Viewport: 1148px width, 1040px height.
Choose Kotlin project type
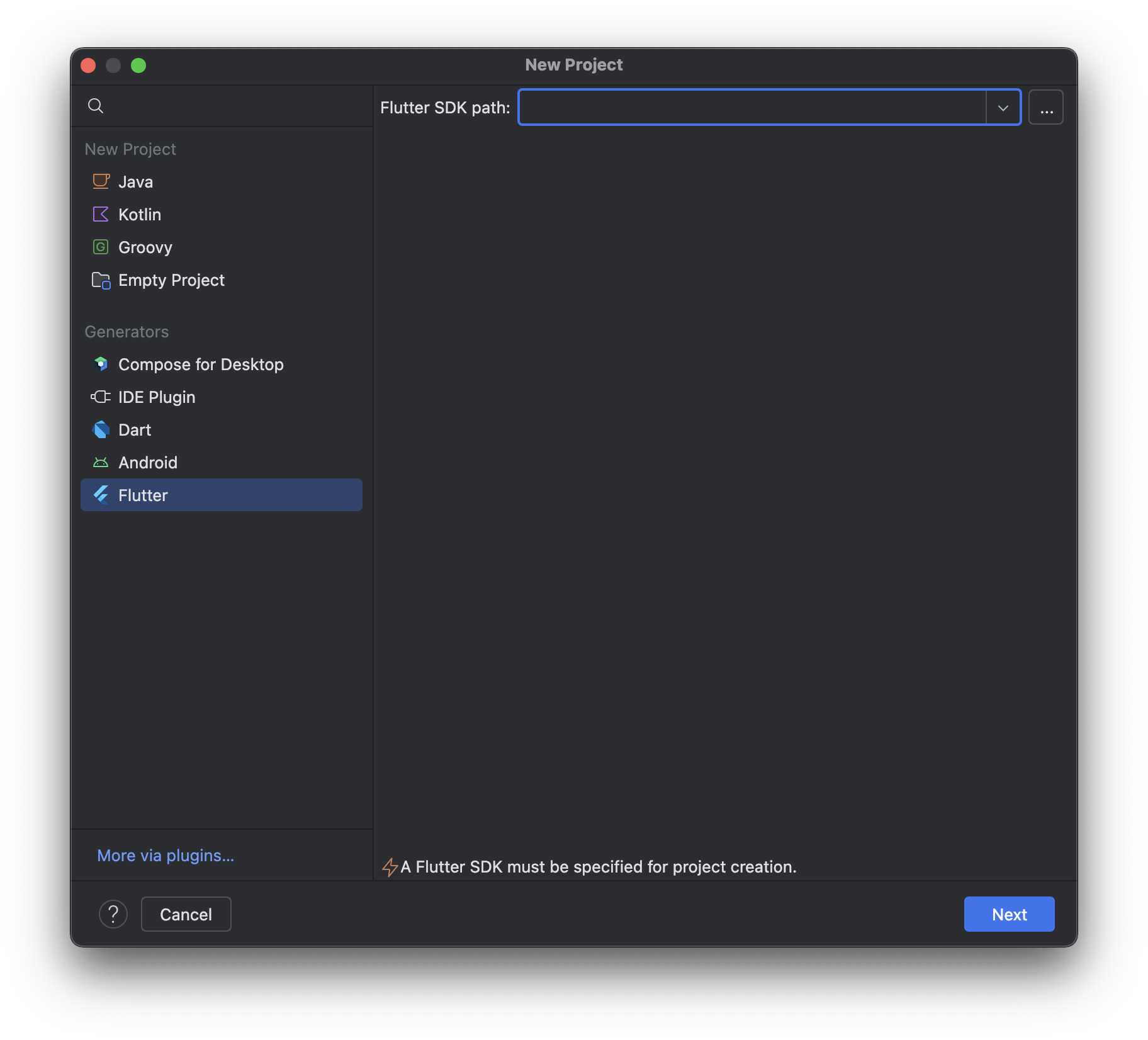pos(221,215)
